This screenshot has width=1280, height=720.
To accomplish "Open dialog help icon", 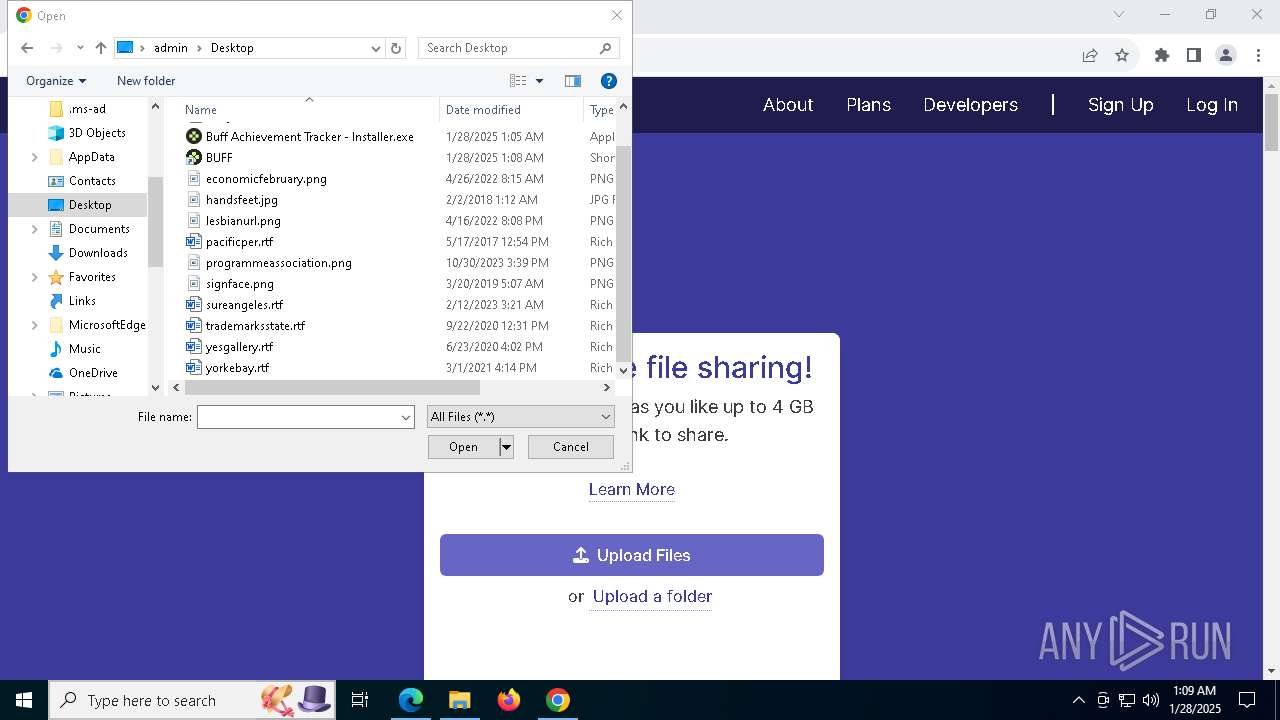I will (608, 81).
